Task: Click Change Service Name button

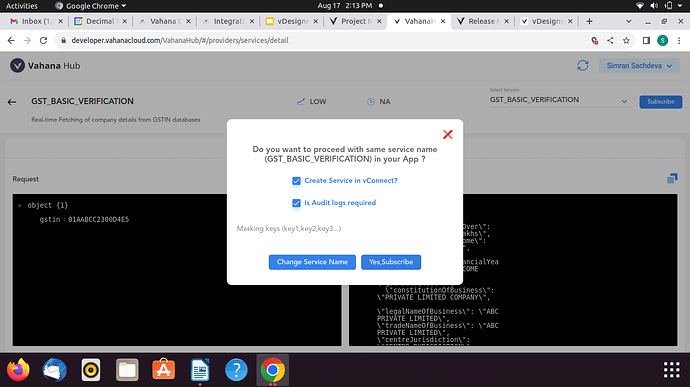Action: 312,262
